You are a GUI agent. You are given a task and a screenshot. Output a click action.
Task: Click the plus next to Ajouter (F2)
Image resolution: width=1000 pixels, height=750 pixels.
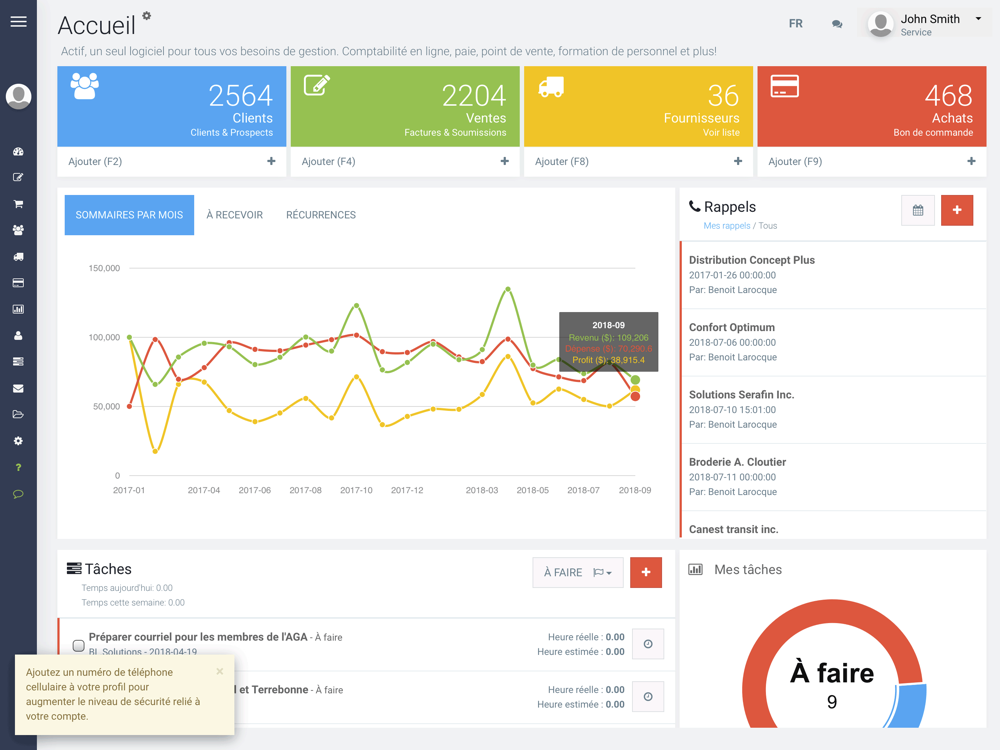pos(271,161)
